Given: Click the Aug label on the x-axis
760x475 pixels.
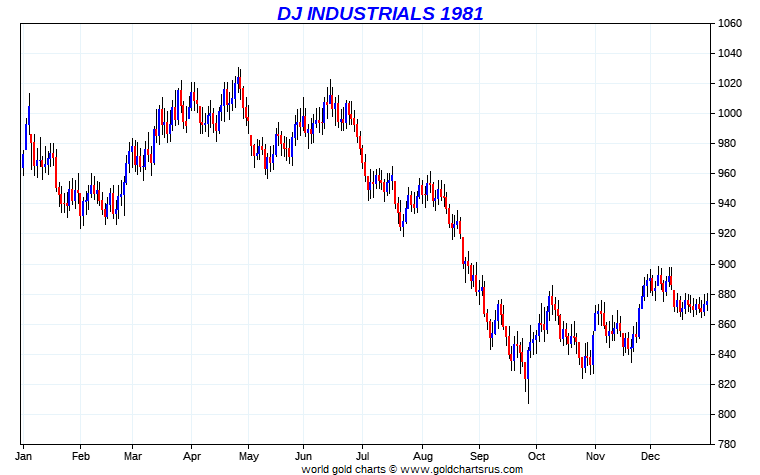Looking at the screenshot, I should [423, 457].
